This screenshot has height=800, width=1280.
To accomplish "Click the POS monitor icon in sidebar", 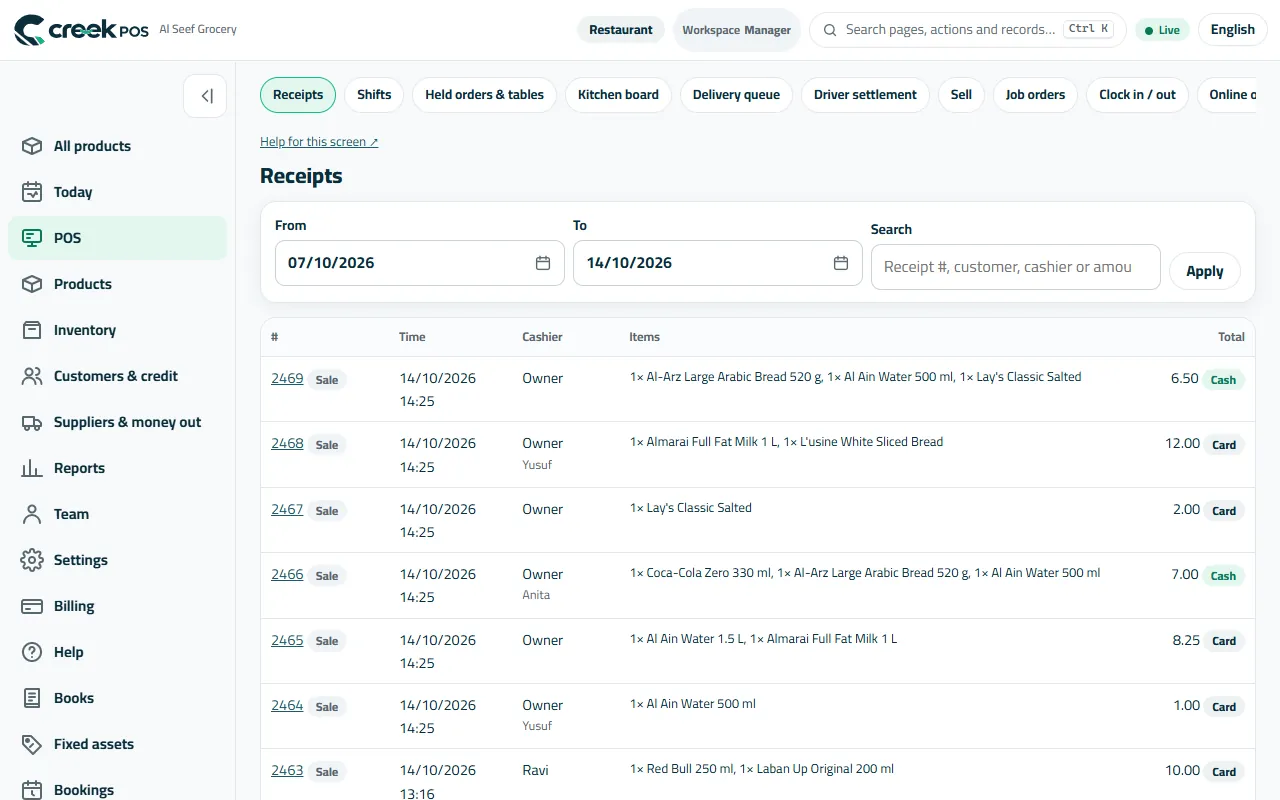I will coord(32,238).
